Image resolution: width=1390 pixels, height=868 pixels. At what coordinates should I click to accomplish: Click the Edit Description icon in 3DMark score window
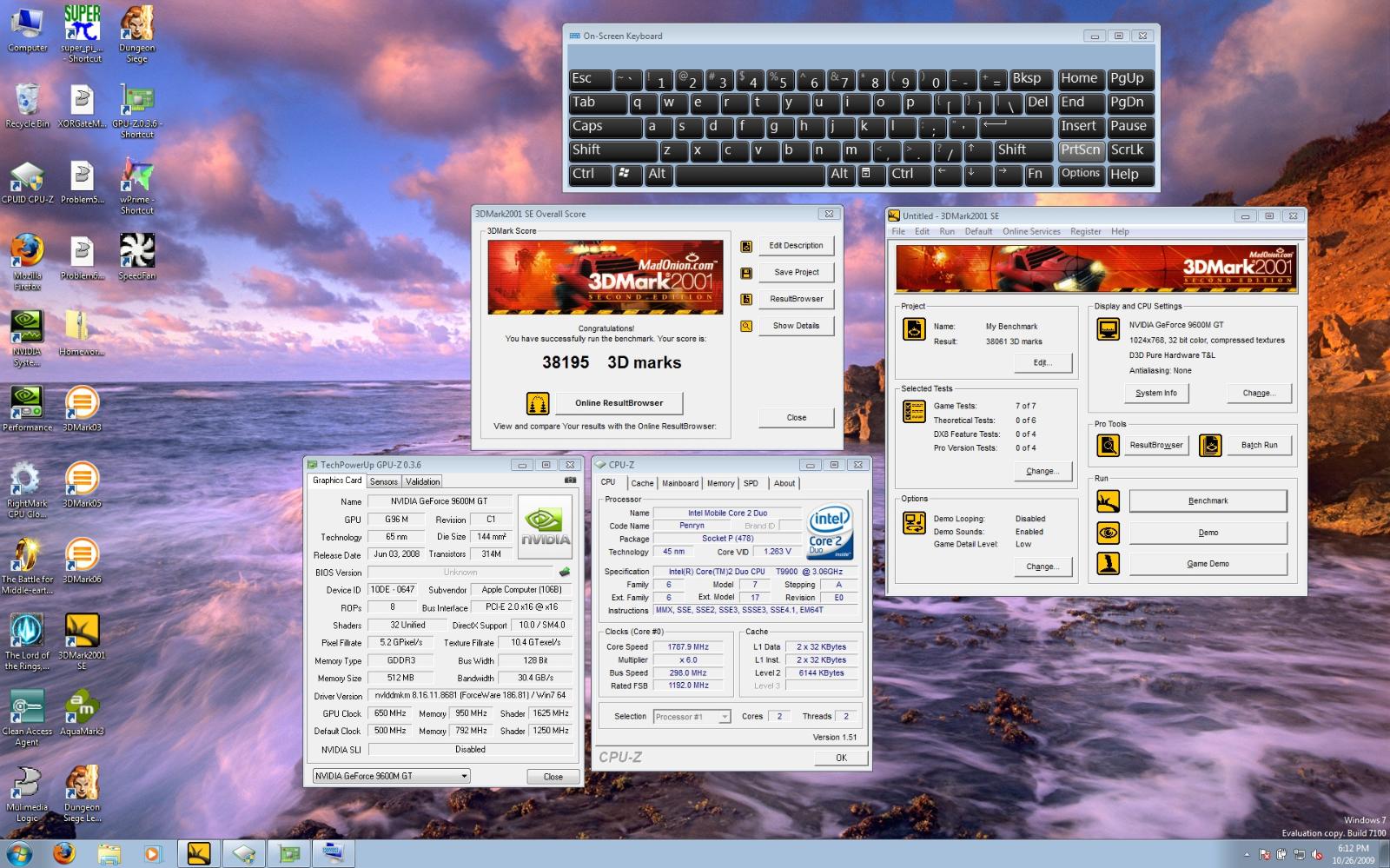(x=746, y=247)
